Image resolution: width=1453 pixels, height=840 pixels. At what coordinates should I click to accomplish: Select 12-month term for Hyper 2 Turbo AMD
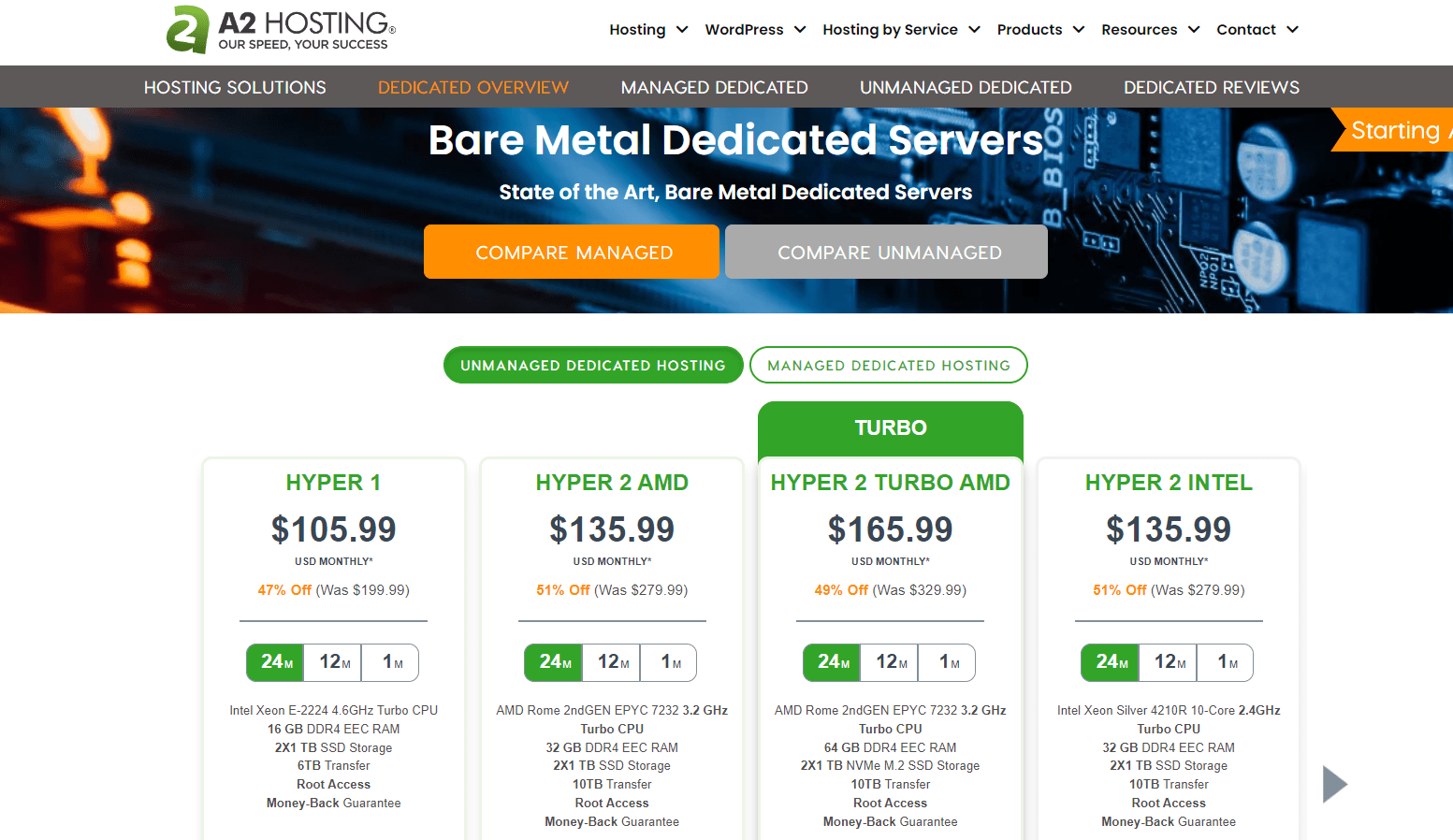[890, 662]
